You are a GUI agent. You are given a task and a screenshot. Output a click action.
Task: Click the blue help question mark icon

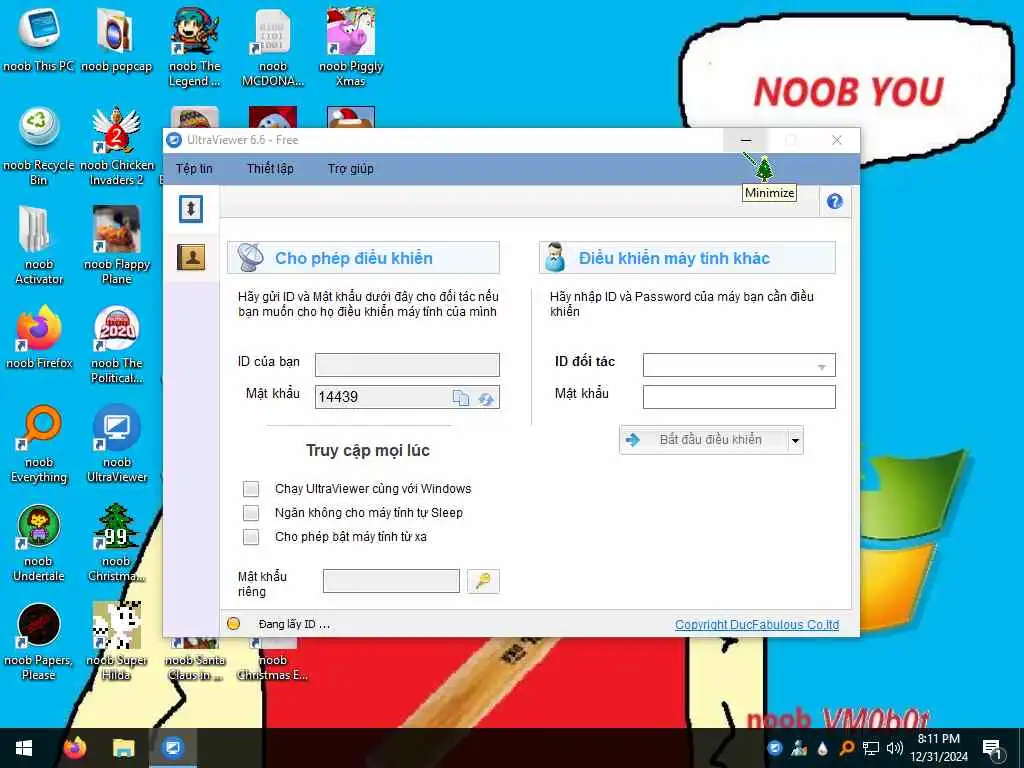(x=835, y=201)
